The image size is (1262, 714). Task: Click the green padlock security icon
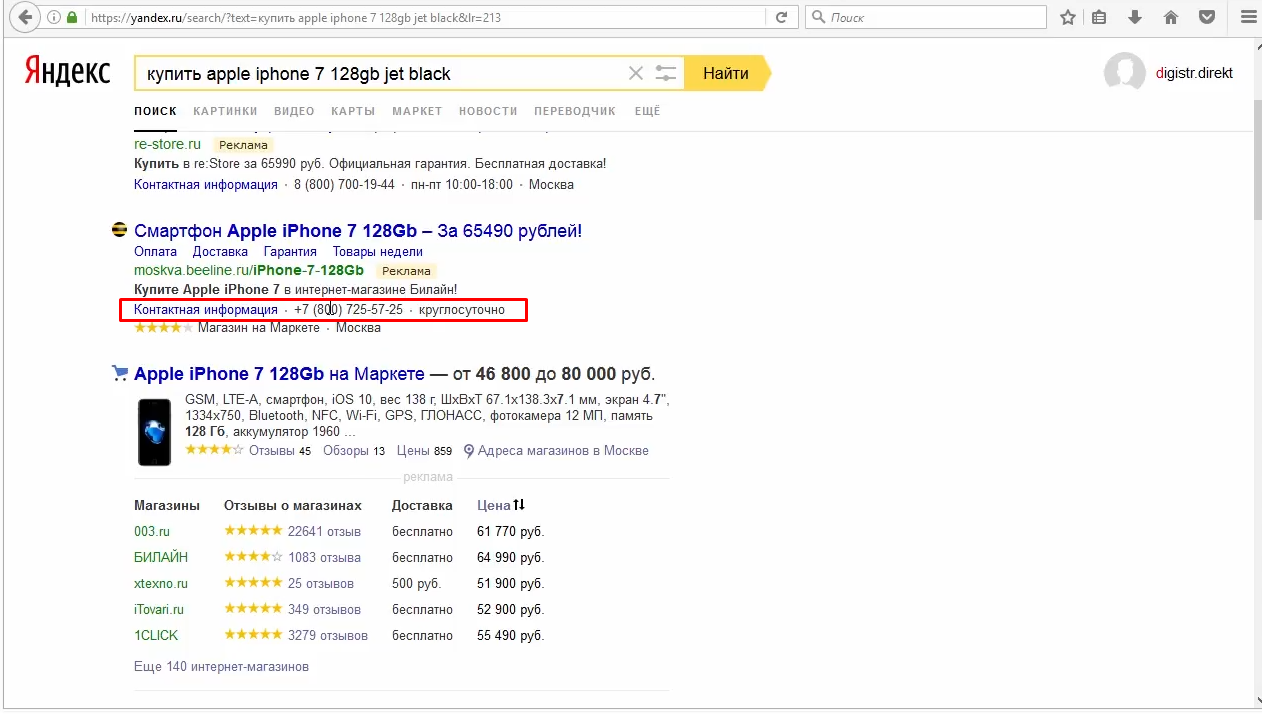pos(71,18)
